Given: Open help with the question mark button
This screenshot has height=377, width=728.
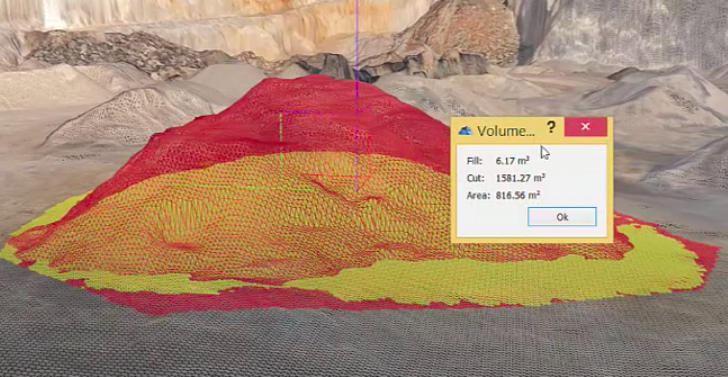Looking at the screenshot, I should pos(551,127).
